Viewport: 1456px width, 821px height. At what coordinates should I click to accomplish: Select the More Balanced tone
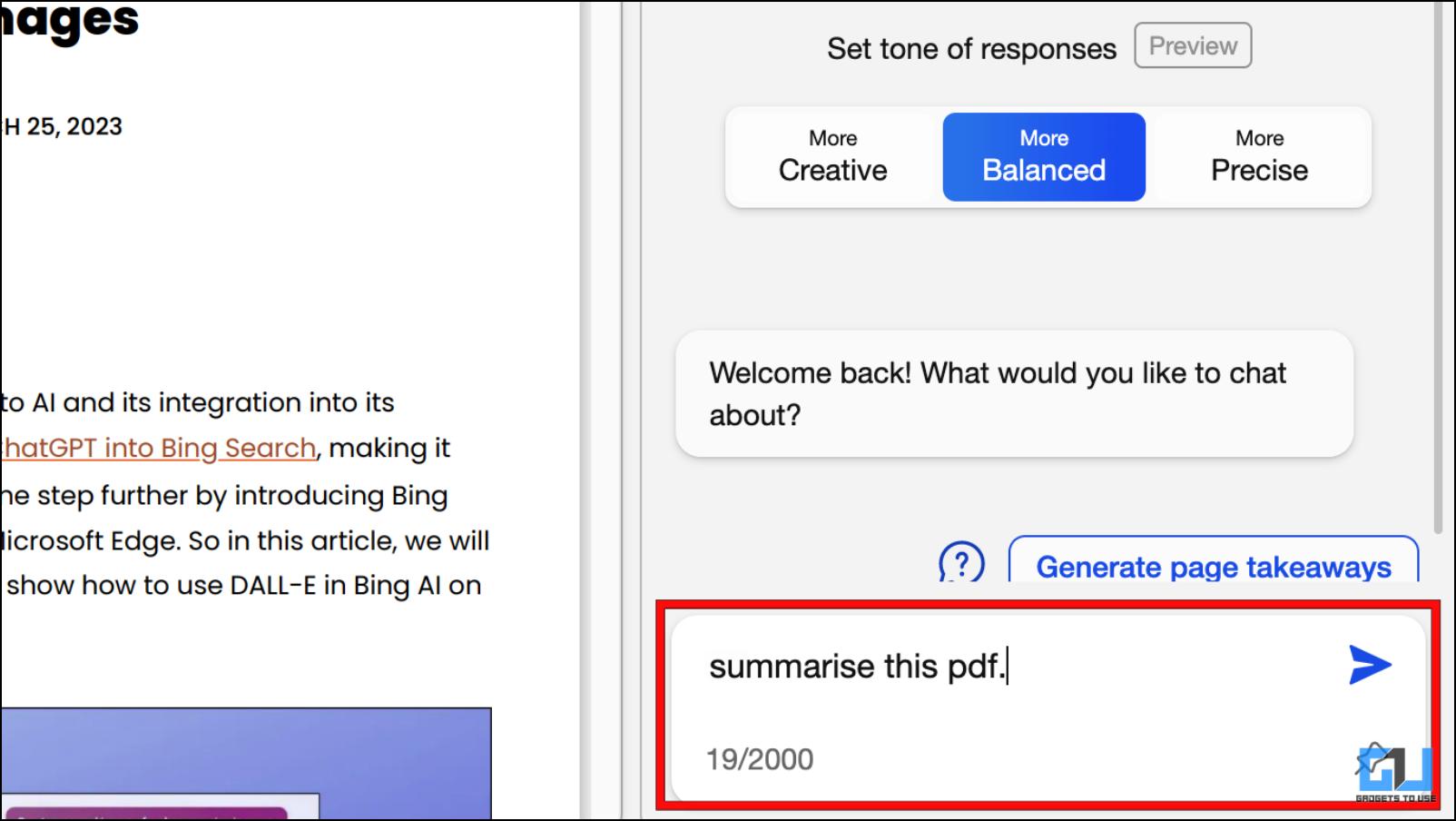pyautogui.click(x=1044, y=157)
